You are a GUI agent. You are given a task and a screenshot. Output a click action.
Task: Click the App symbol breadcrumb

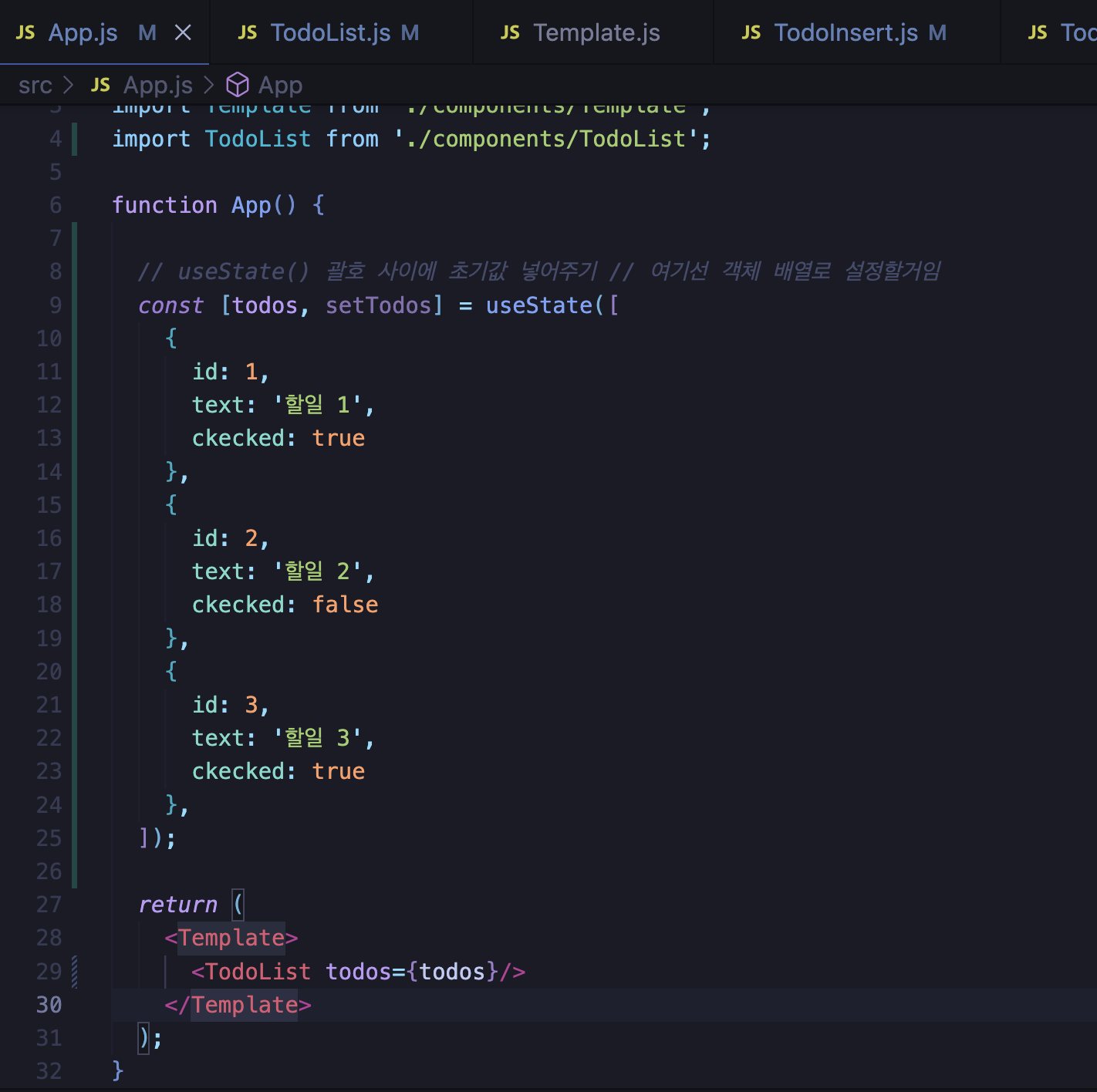[280, 85]
